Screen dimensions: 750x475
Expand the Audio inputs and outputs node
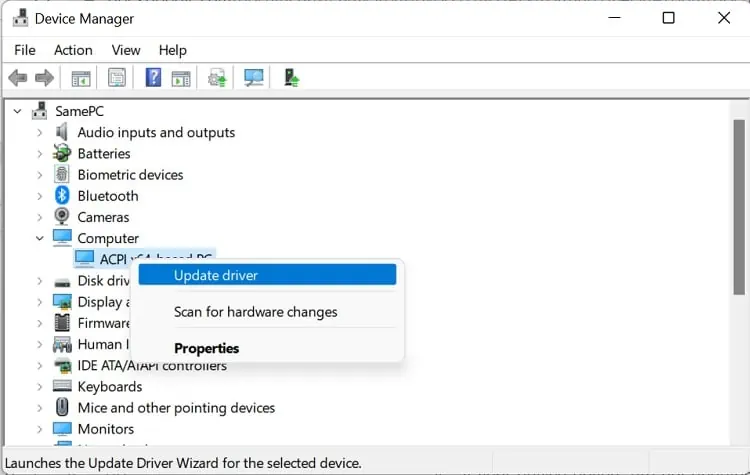(39, 133)
